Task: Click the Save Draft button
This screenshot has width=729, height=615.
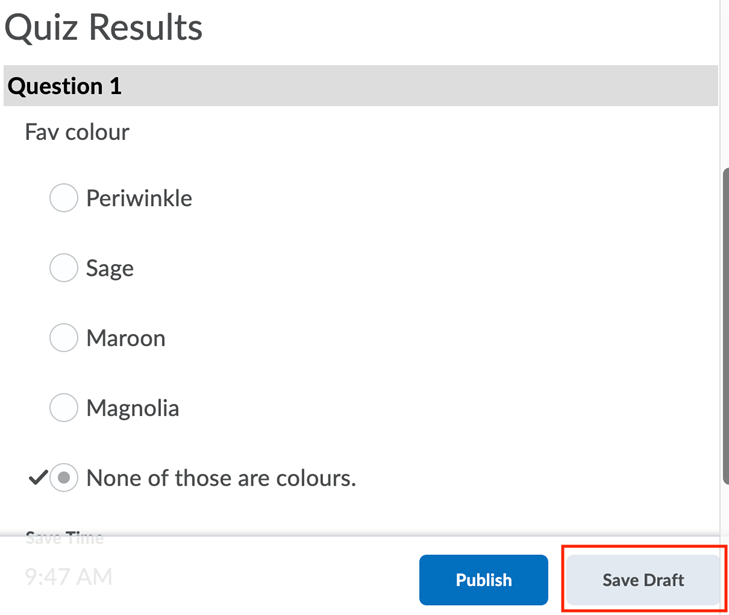Action: point(643,580)
